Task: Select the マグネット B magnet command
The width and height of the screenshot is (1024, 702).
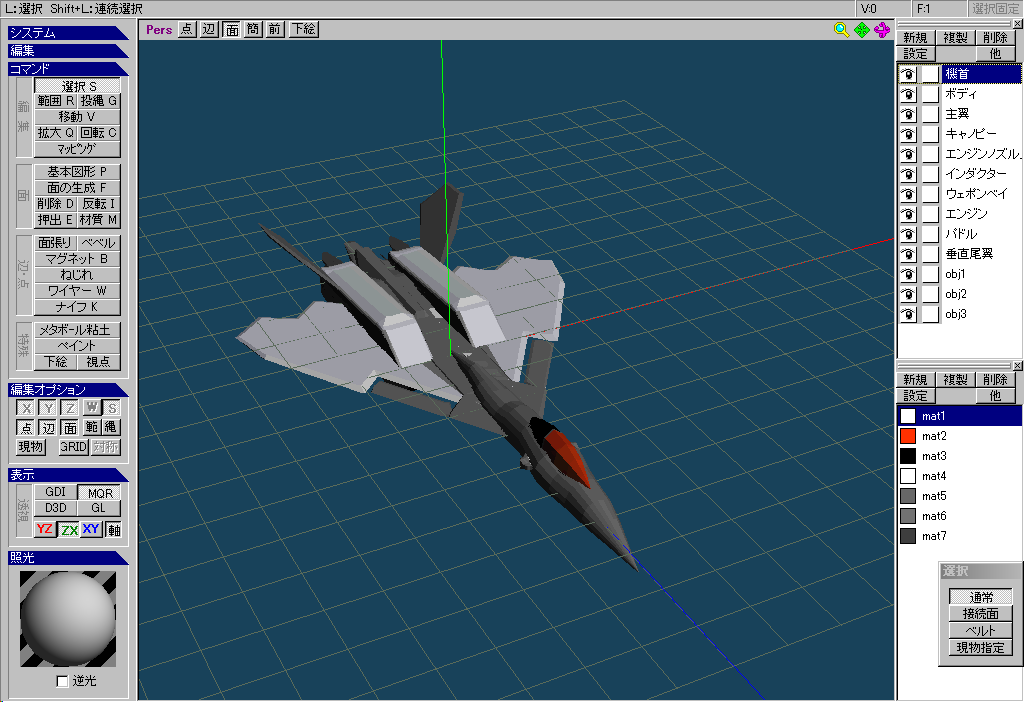Action: coord(77,259)
